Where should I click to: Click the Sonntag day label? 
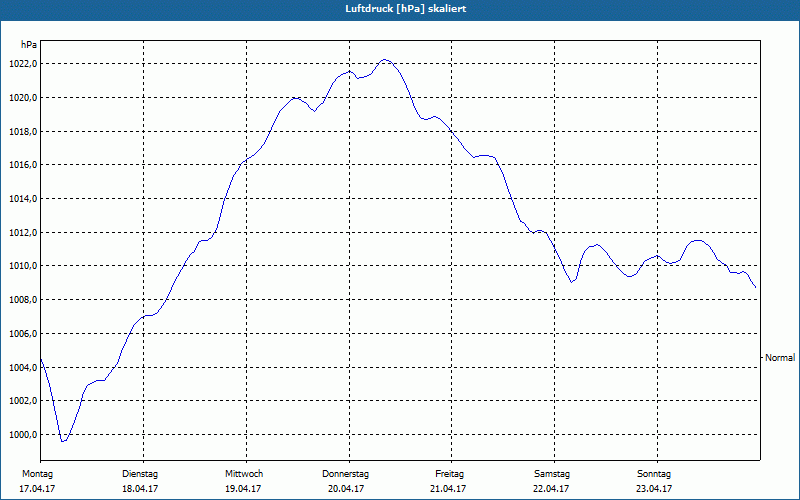tap(654, 474)
